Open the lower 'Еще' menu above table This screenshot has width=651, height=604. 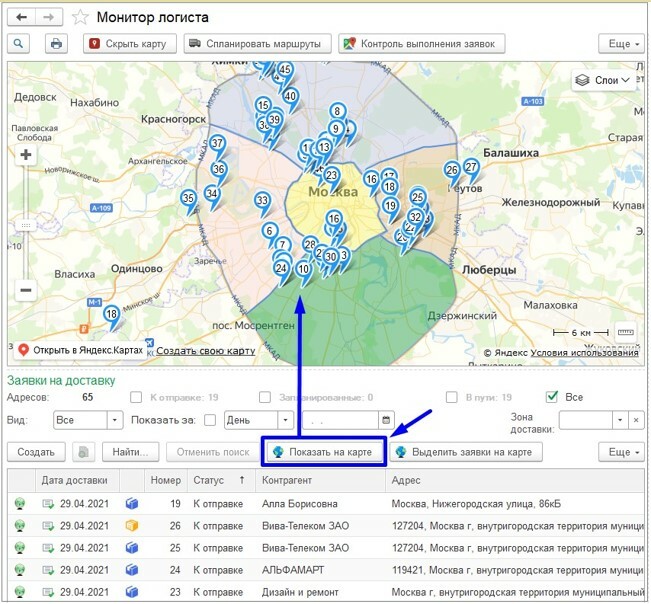click(620, 452)
